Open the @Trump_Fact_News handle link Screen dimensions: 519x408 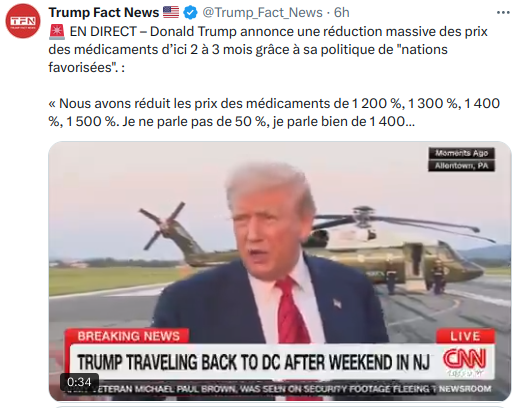click(262, 13)
